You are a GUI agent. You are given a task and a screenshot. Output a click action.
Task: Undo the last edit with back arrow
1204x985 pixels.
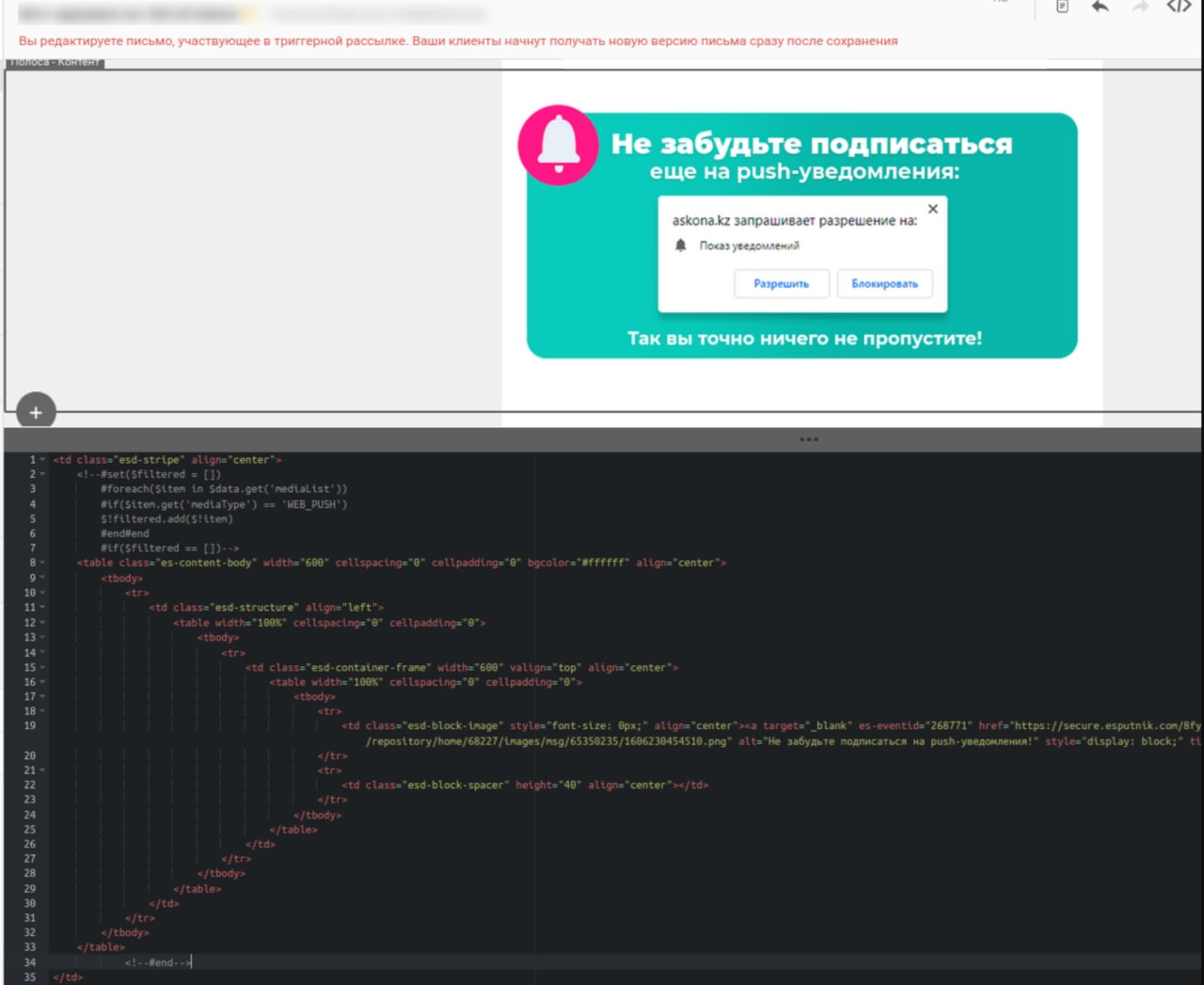coord(1100,7)
